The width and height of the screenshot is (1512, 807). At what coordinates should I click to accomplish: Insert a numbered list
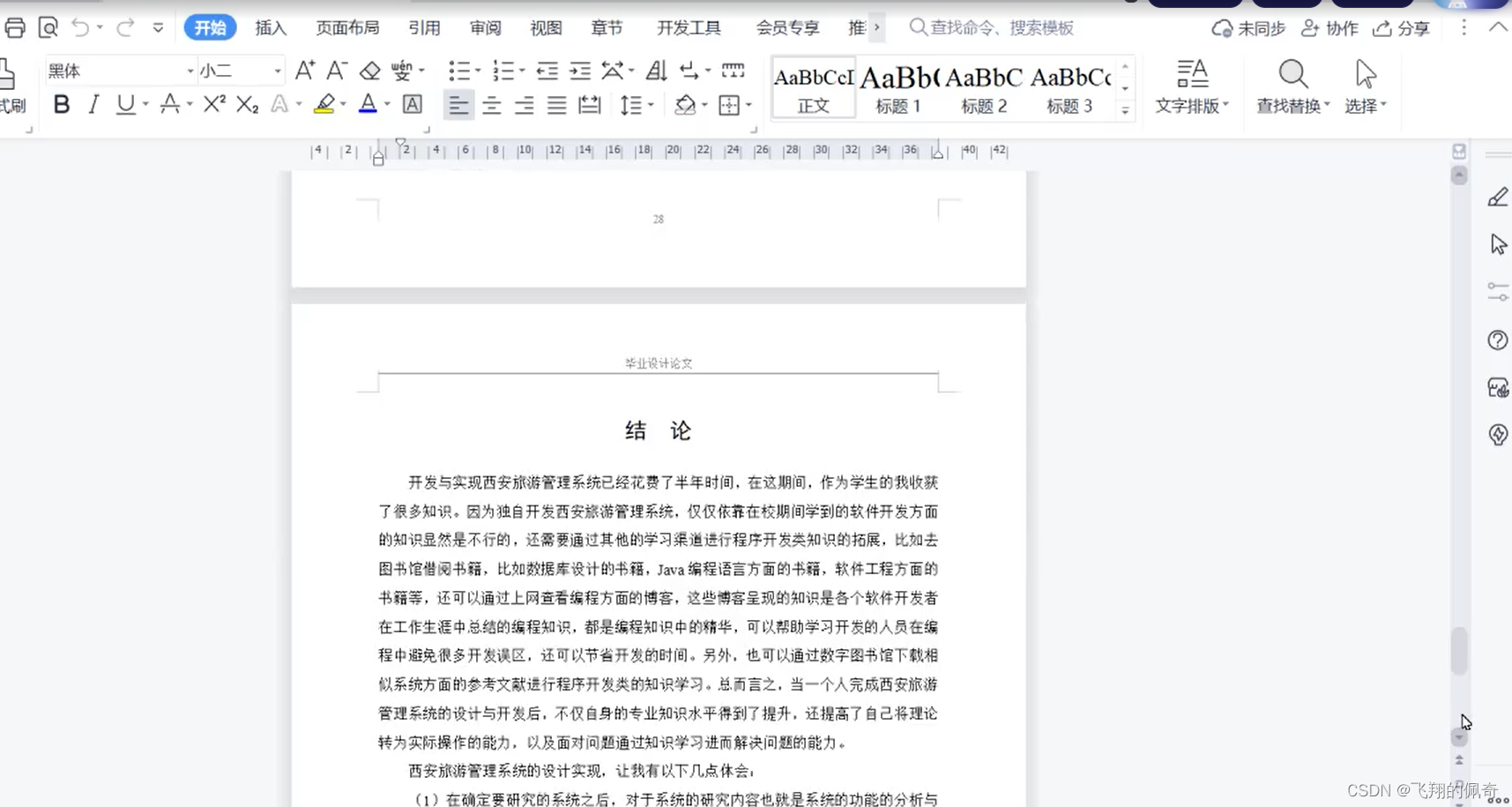pyautogui.click(x=503, y=71)
